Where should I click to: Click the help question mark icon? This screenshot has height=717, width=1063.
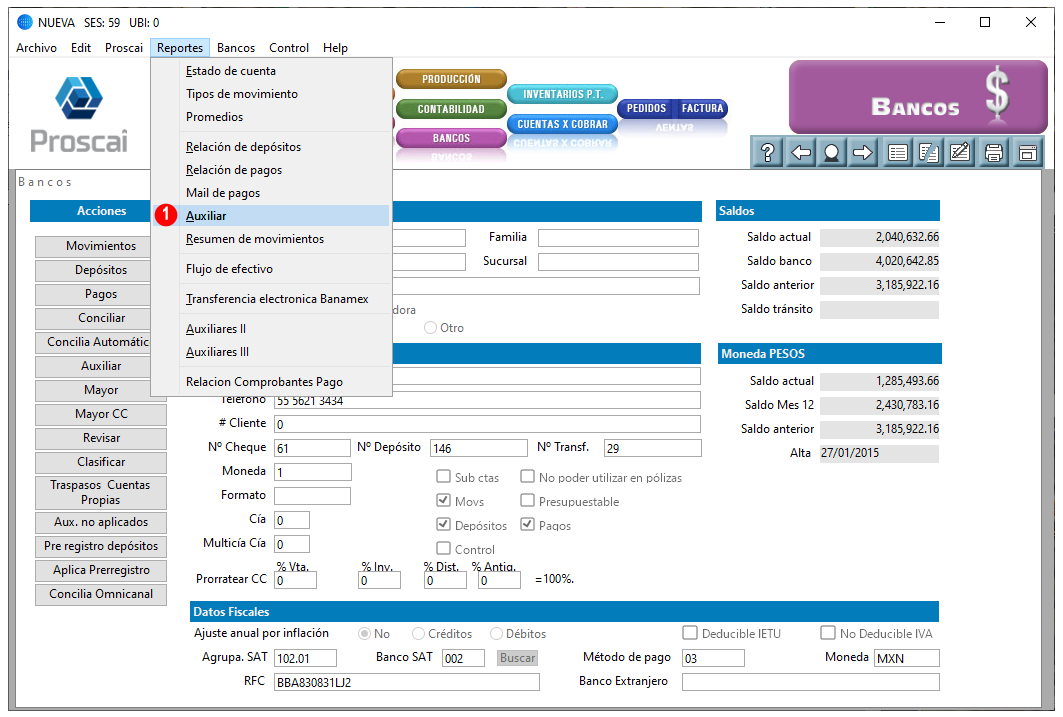[x=769, y=153]
